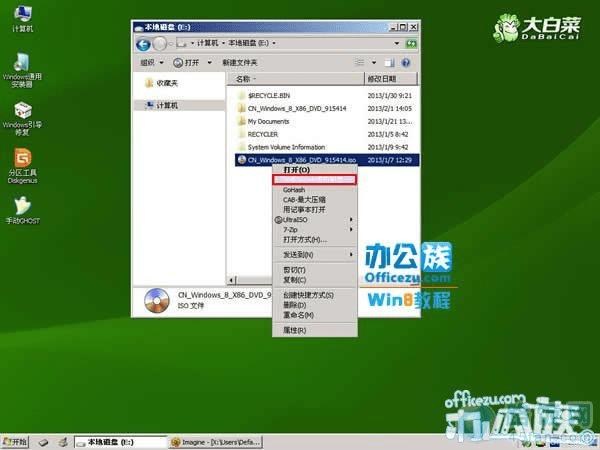Screen dimensions: 600x450
Task: Launch the 分区工具 Diskgenius shortcut
Action: click(23, 165)
